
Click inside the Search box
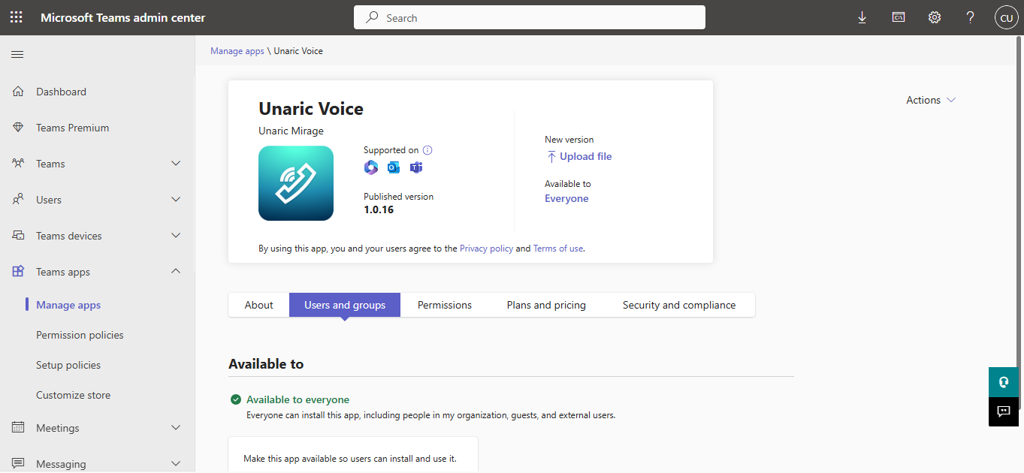[530, 18]
